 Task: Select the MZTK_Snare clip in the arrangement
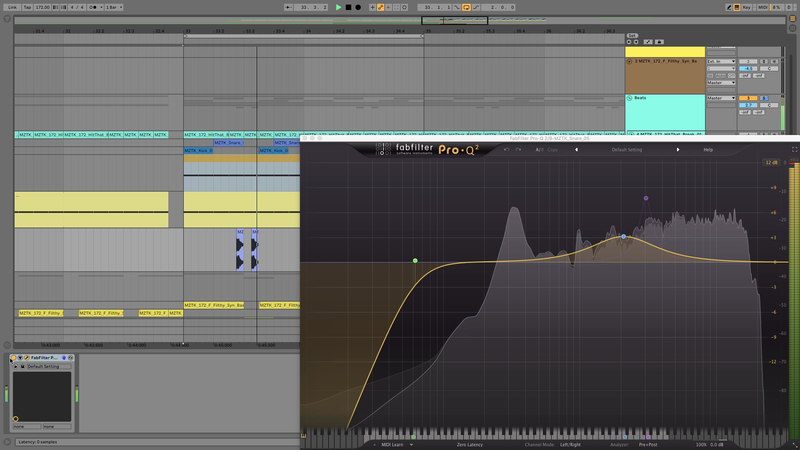228,142
